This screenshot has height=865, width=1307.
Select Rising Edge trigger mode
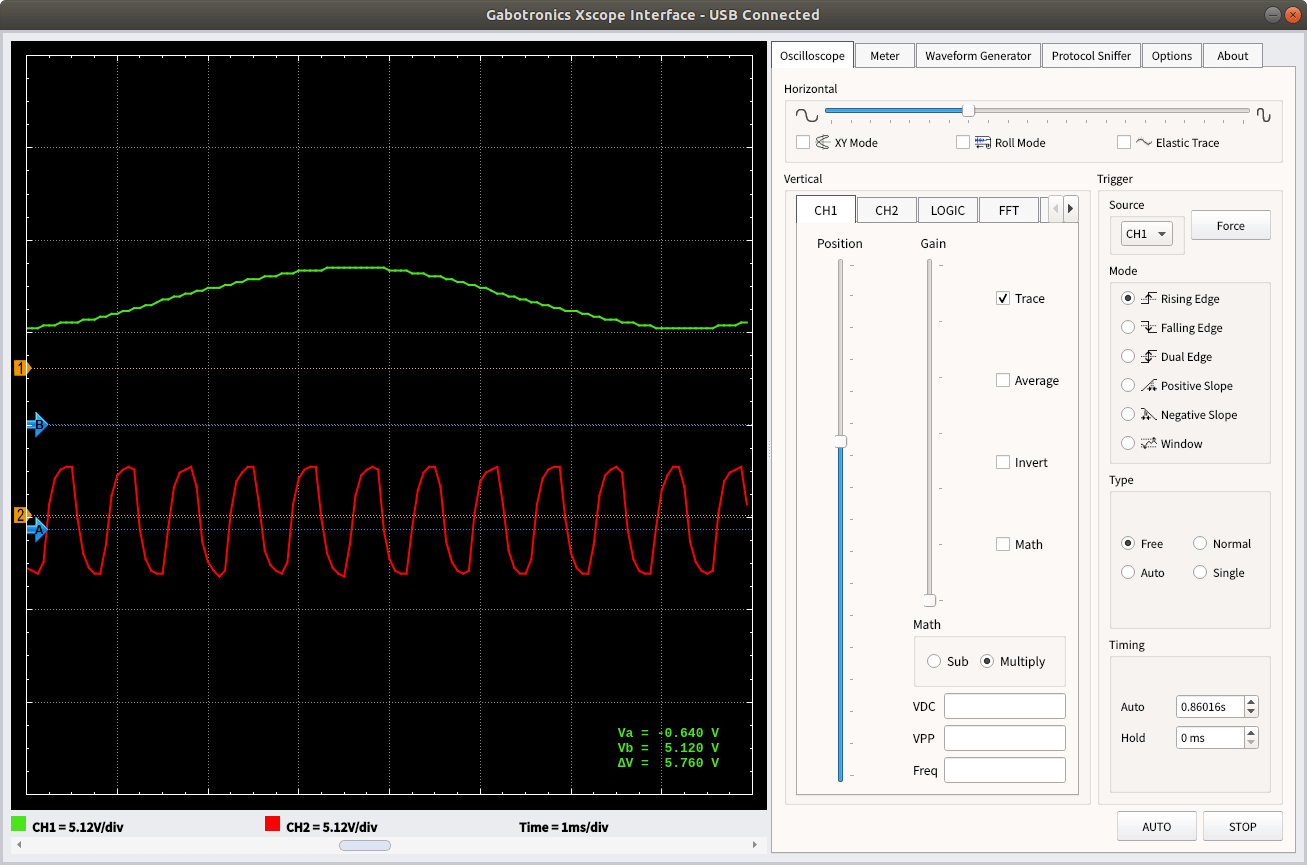point(1128,298)
